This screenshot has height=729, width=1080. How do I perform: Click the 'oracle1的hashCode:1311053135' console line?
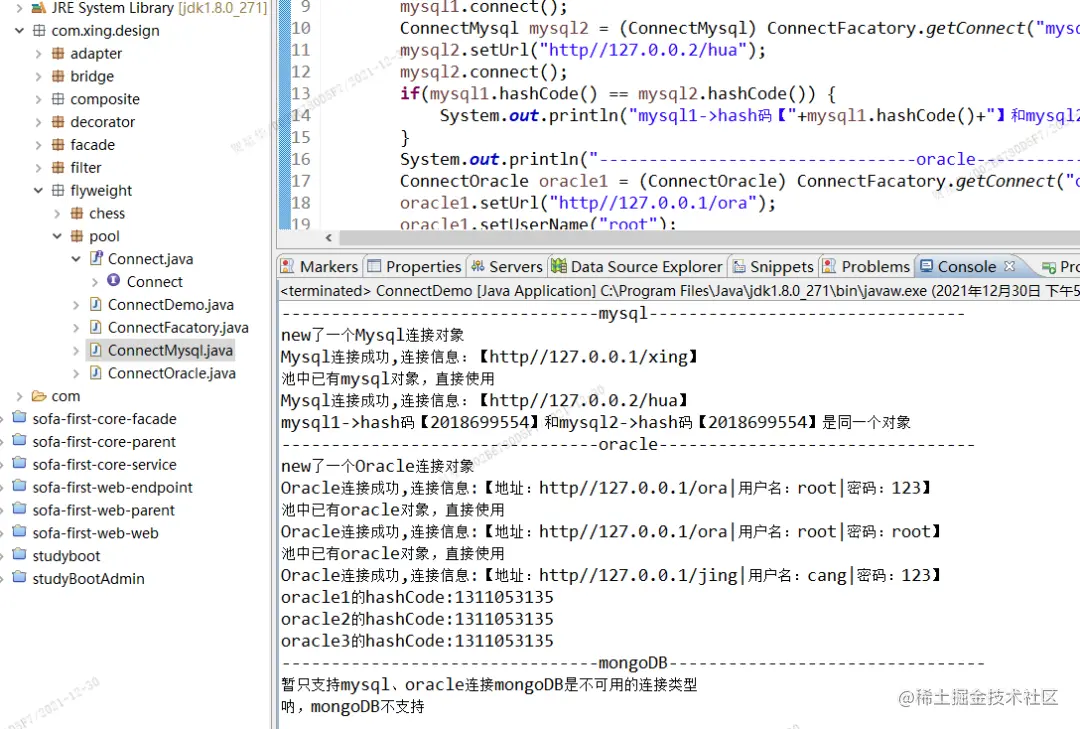pyautogui.click(x=417, y=597)
